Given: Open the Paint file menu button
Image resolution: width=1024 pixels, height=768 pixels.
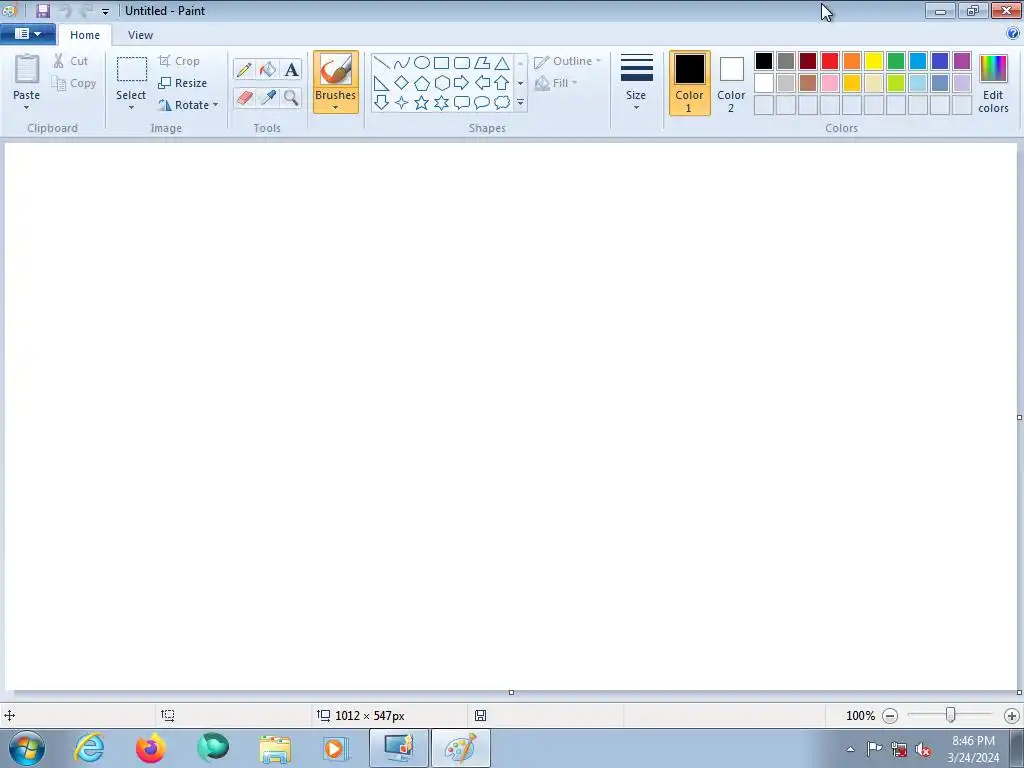Looking at the screenshot, I should pyautogui.click(x=27, y=34).
